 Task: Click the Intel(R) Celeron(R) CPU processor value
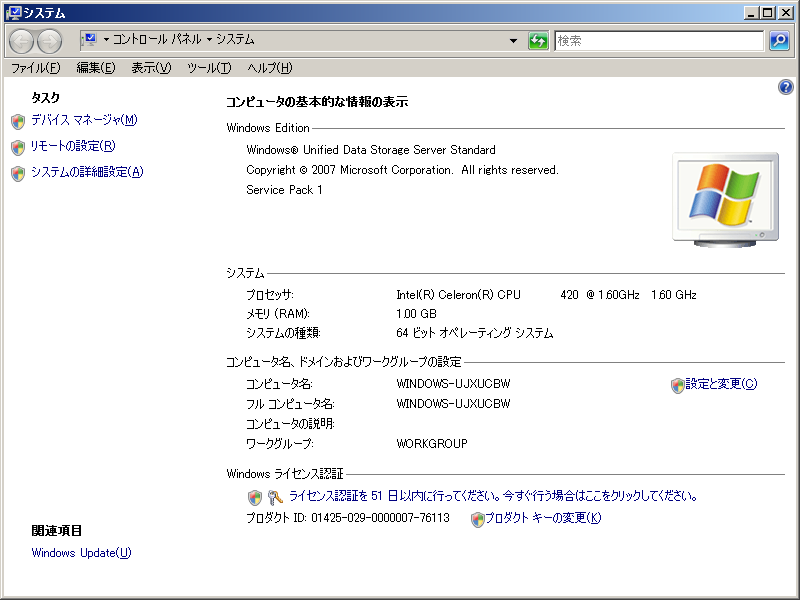coord(546,295)
